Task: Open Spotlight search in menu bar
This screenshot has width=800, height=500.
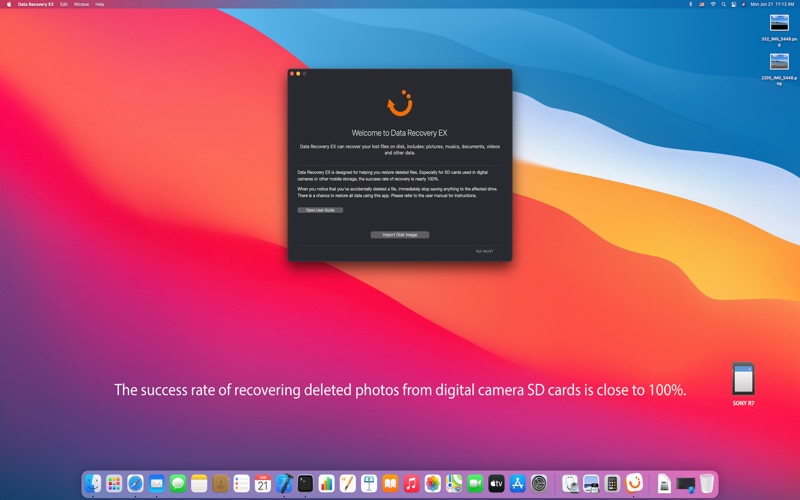Action: [723, 4]
